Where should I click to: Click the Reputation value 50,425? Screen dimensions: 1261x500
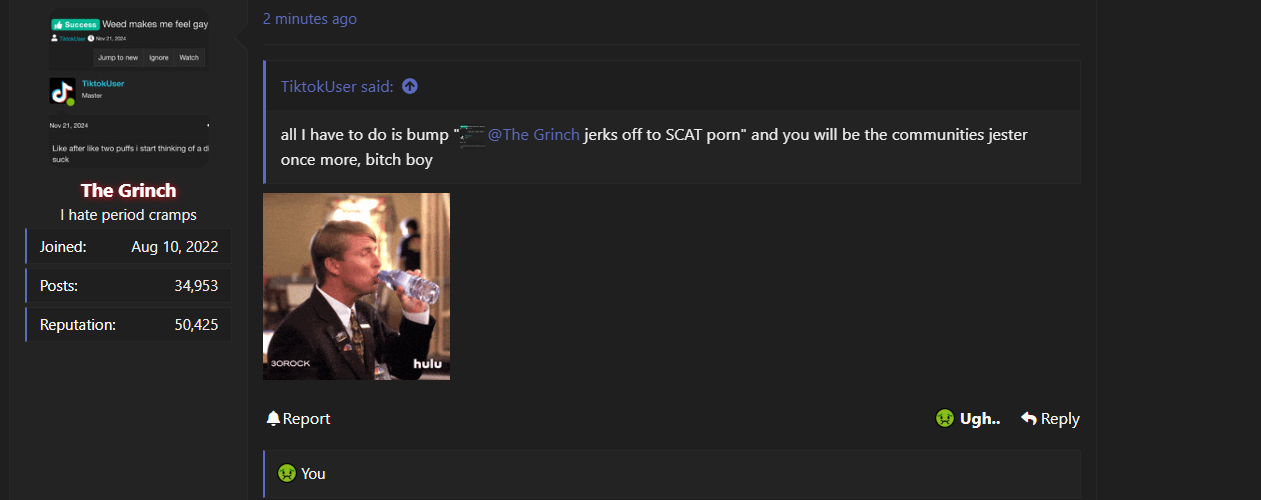tap(196, 324)
